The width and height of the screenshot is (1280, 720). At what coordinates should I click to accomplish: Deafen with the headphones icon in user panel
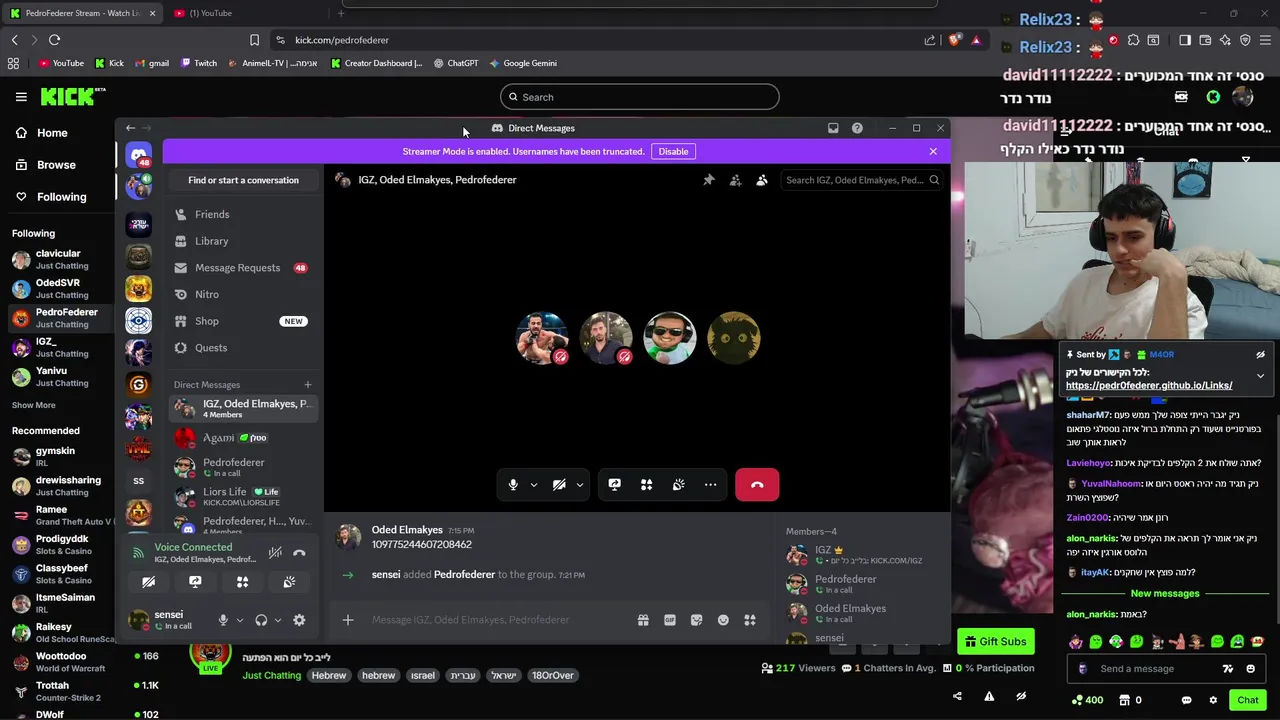[x=261, y=620]
